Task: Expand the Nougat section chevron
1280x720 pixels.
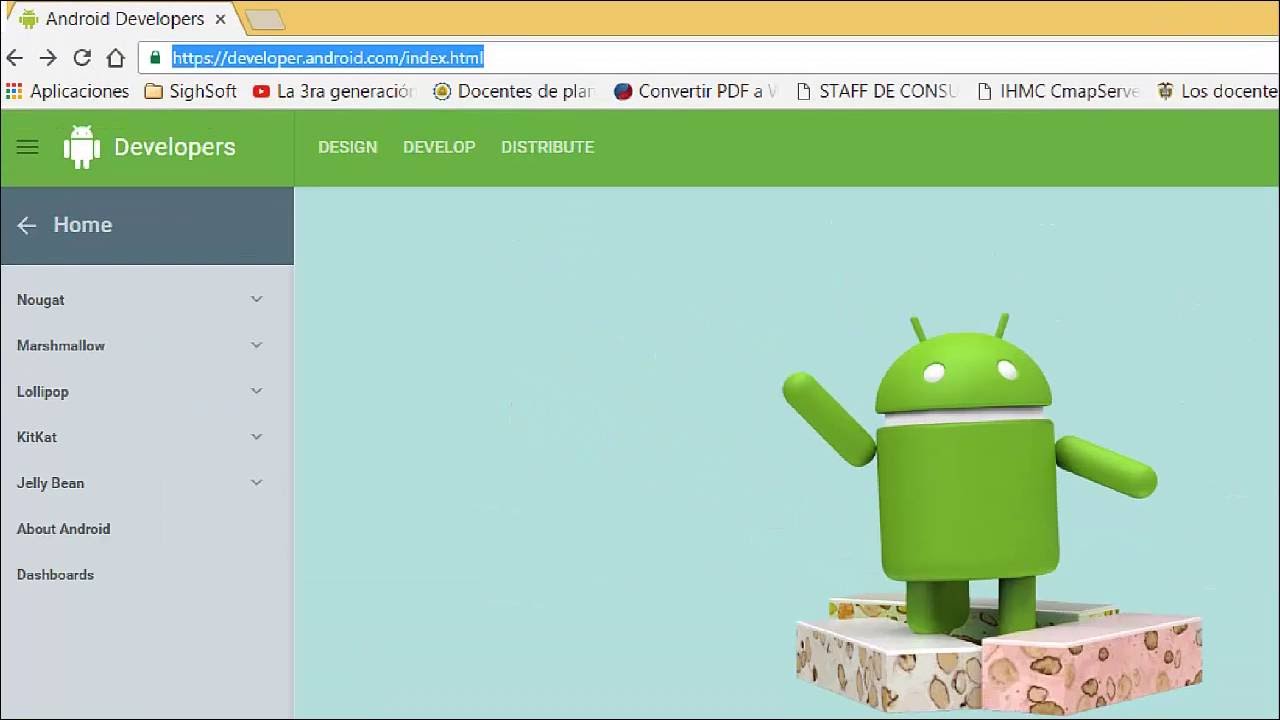Action: (x=257, y=299)
